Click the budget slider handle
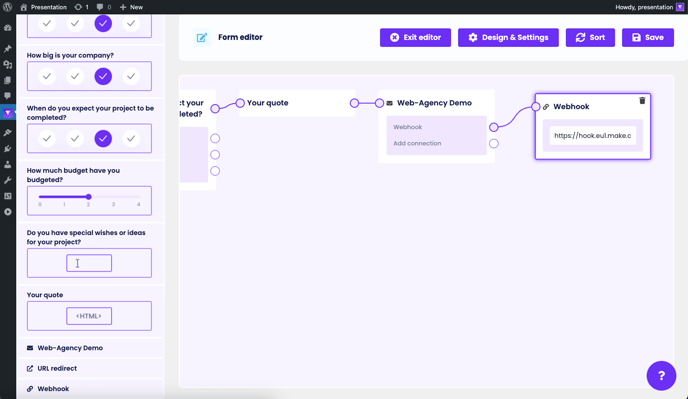The height and width of the screenshot is (399, 688). click(x=89, y=197)
